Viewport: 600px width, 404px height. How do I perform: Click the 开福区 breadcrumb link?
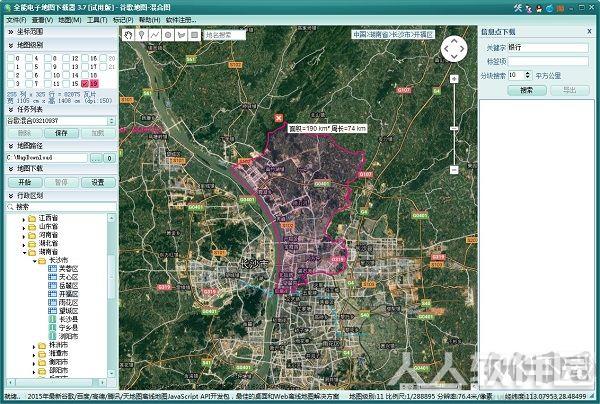(423, 34)
